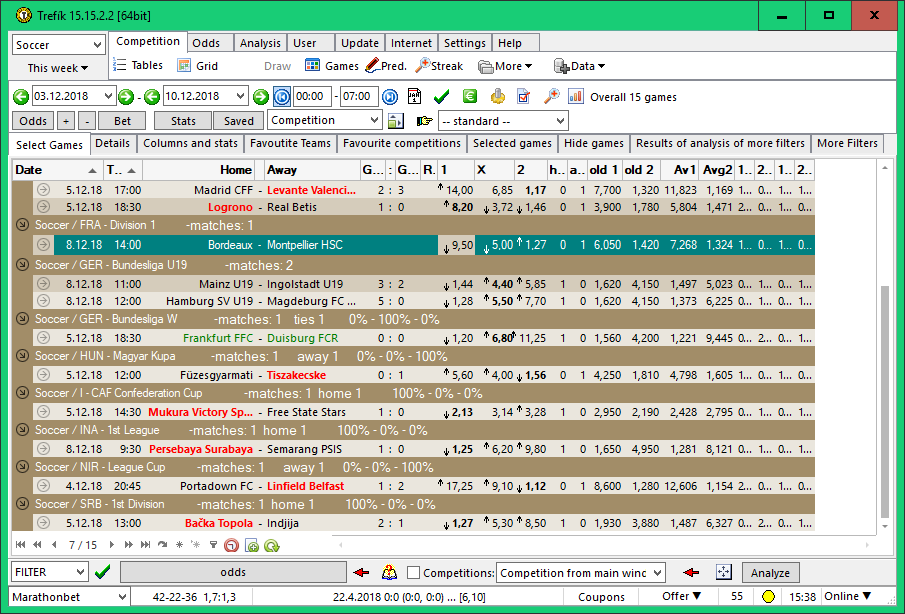This screenshot has height=614, width=905.
Task: Click the start time 00:00 field
Action: click(312, 97)
